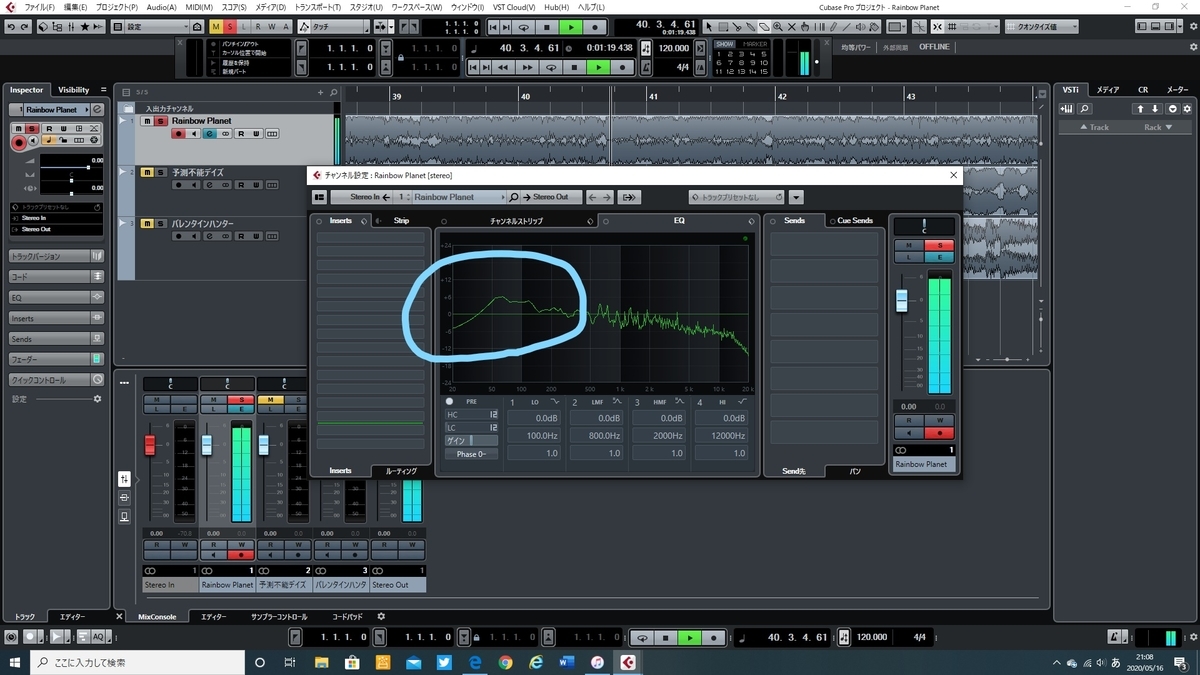
Task: Expand the Rainbow Planet name dropdown in Inspector
Action: [x=86, y=109]
